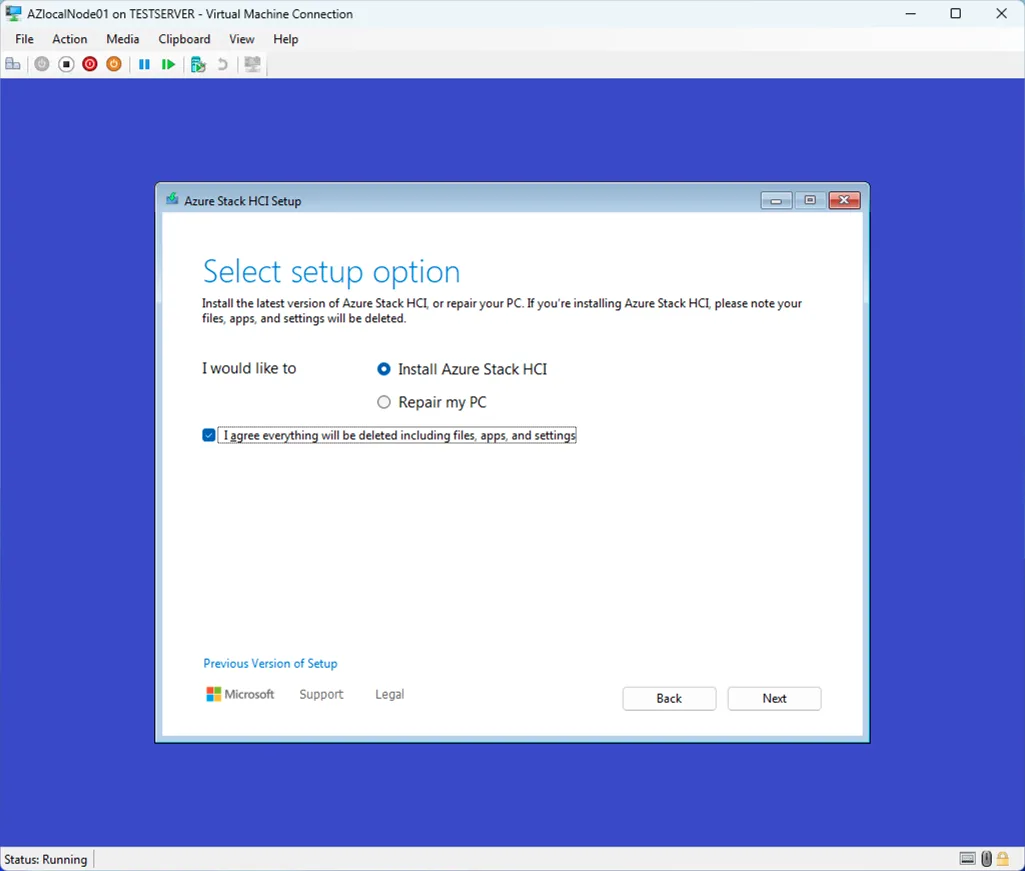
Task: Click the Enhanced Session toolbar icon
Action: [x=253, y=64]
